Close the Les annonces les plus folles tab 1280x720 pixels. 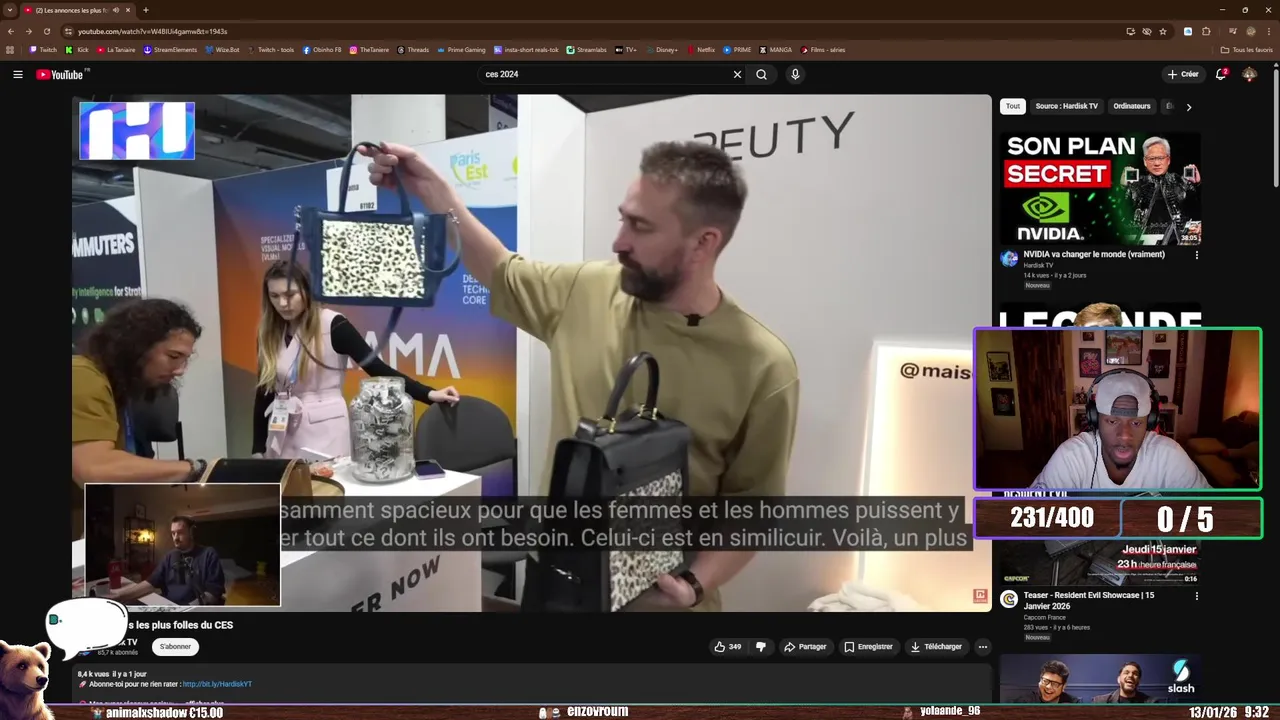(128, 10)
